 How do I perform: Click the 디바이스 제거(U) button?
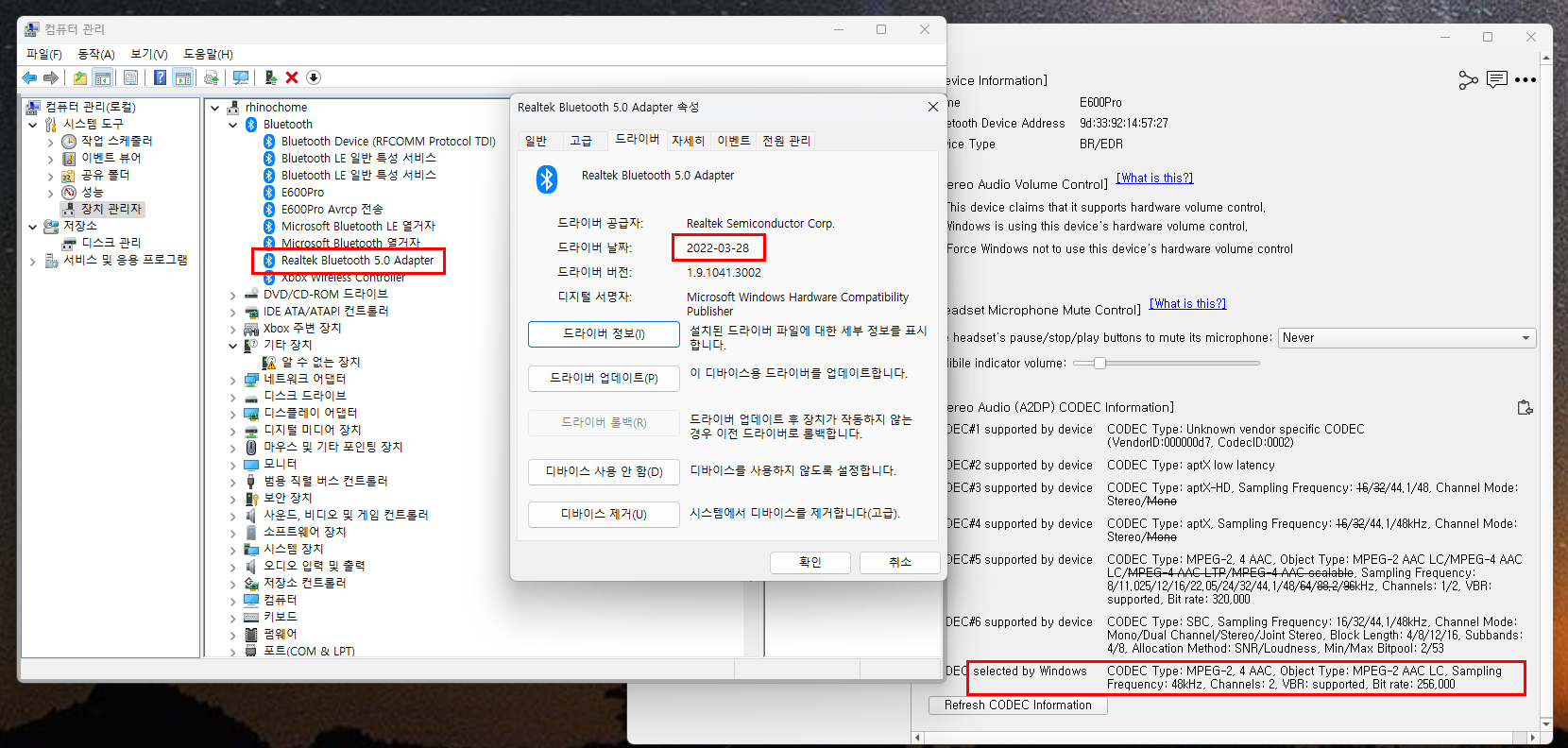click(x=604, y=514)
